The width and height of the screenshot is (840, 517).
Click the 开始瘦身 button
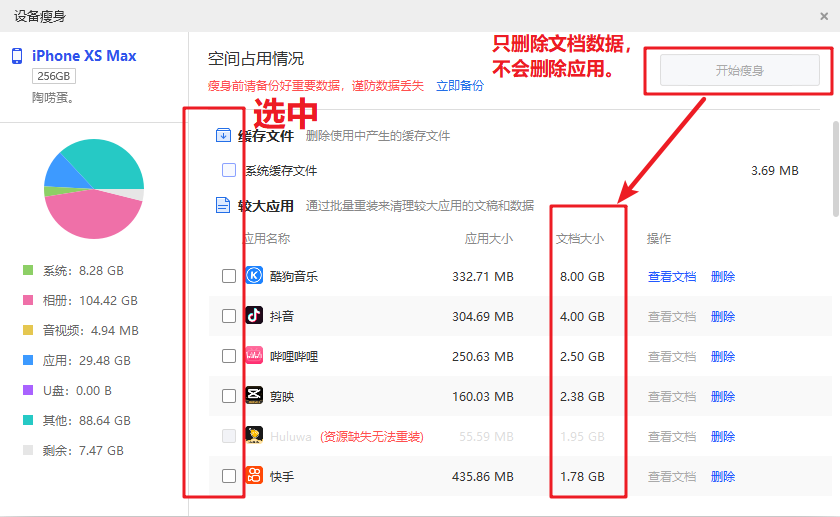point(739,70)
